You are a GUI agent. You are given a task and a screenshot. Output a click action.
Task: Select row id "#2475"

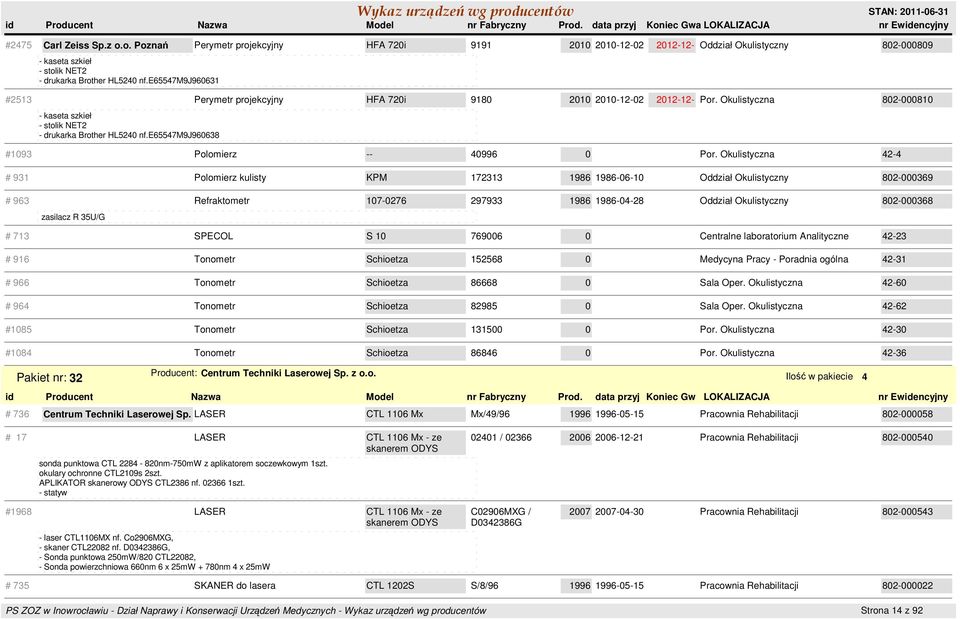click(x=18, y=45)
